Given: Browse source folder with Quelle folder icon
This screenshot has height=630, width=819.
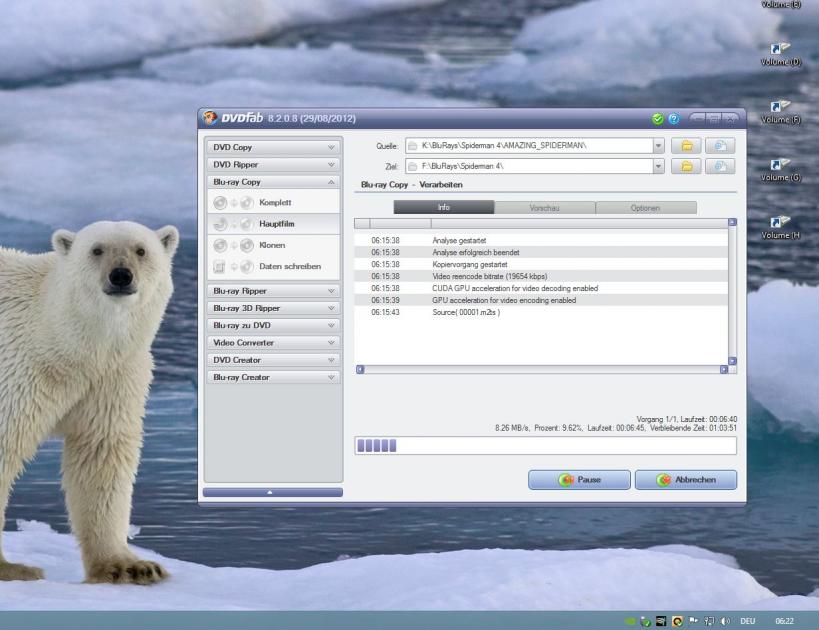Looking at the screenshot, I should tap(686, 146).
